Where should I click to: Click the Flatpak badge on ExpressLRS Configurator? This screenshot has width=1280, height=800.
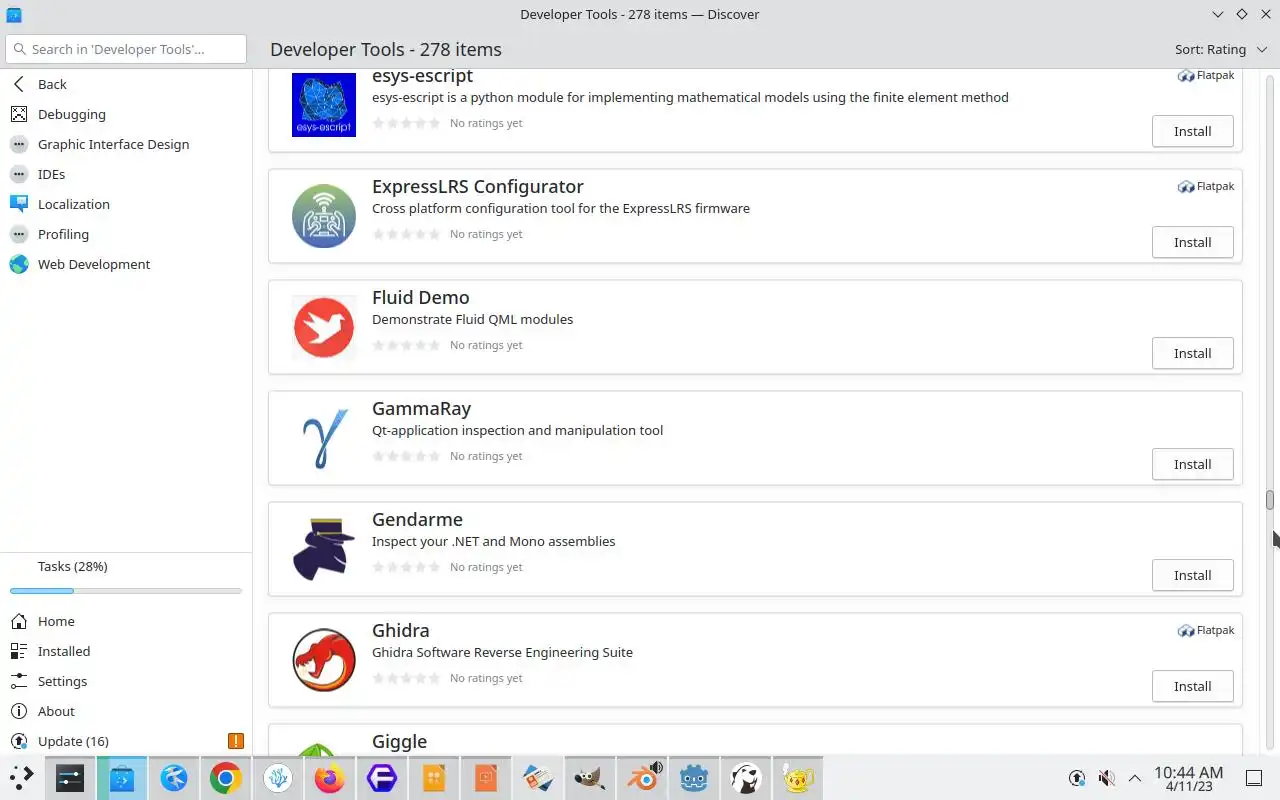point(1206,187)
